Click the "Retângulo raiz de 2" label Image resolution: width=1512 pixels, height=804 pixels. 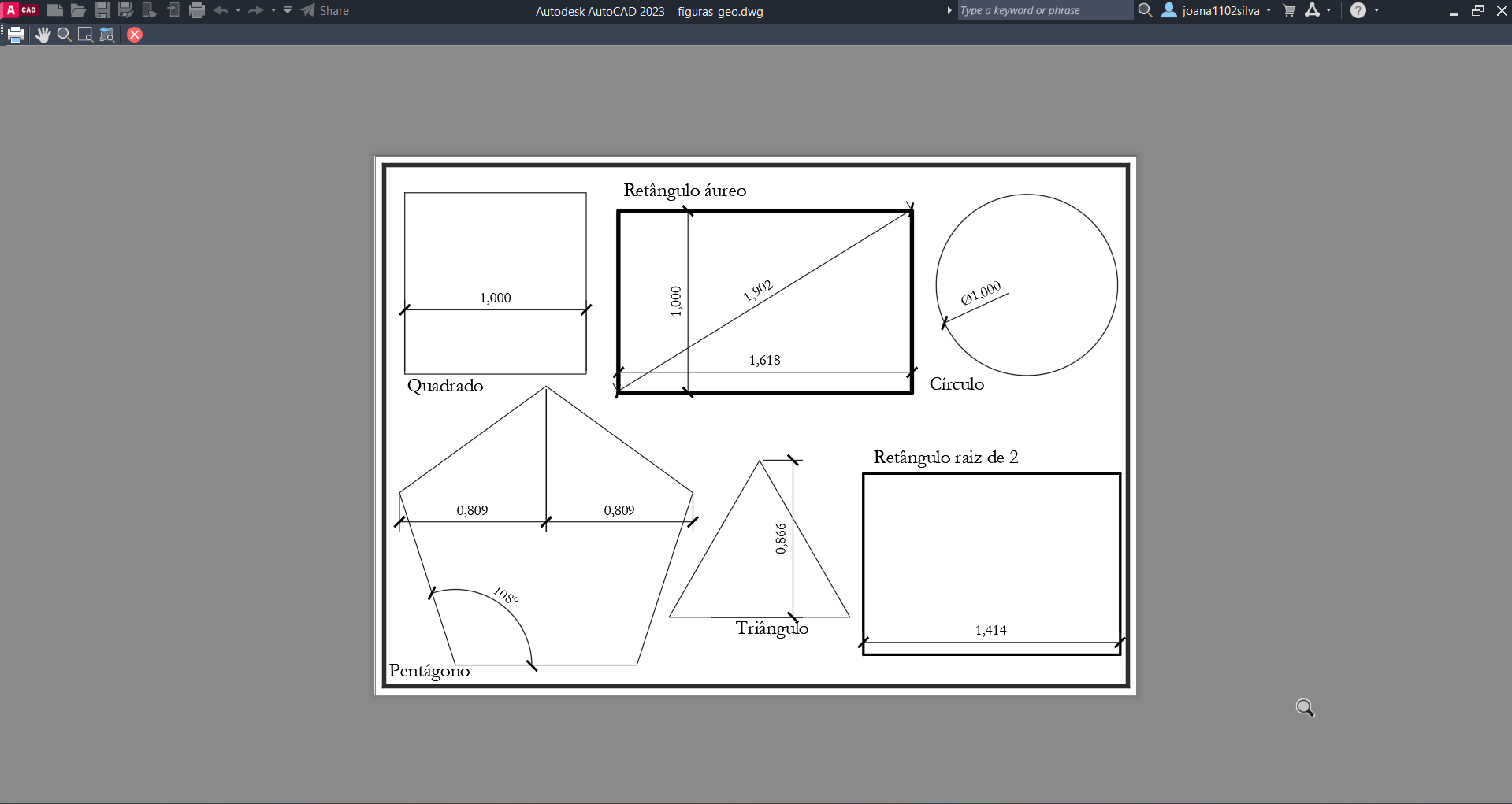click(x=945, y=458)
